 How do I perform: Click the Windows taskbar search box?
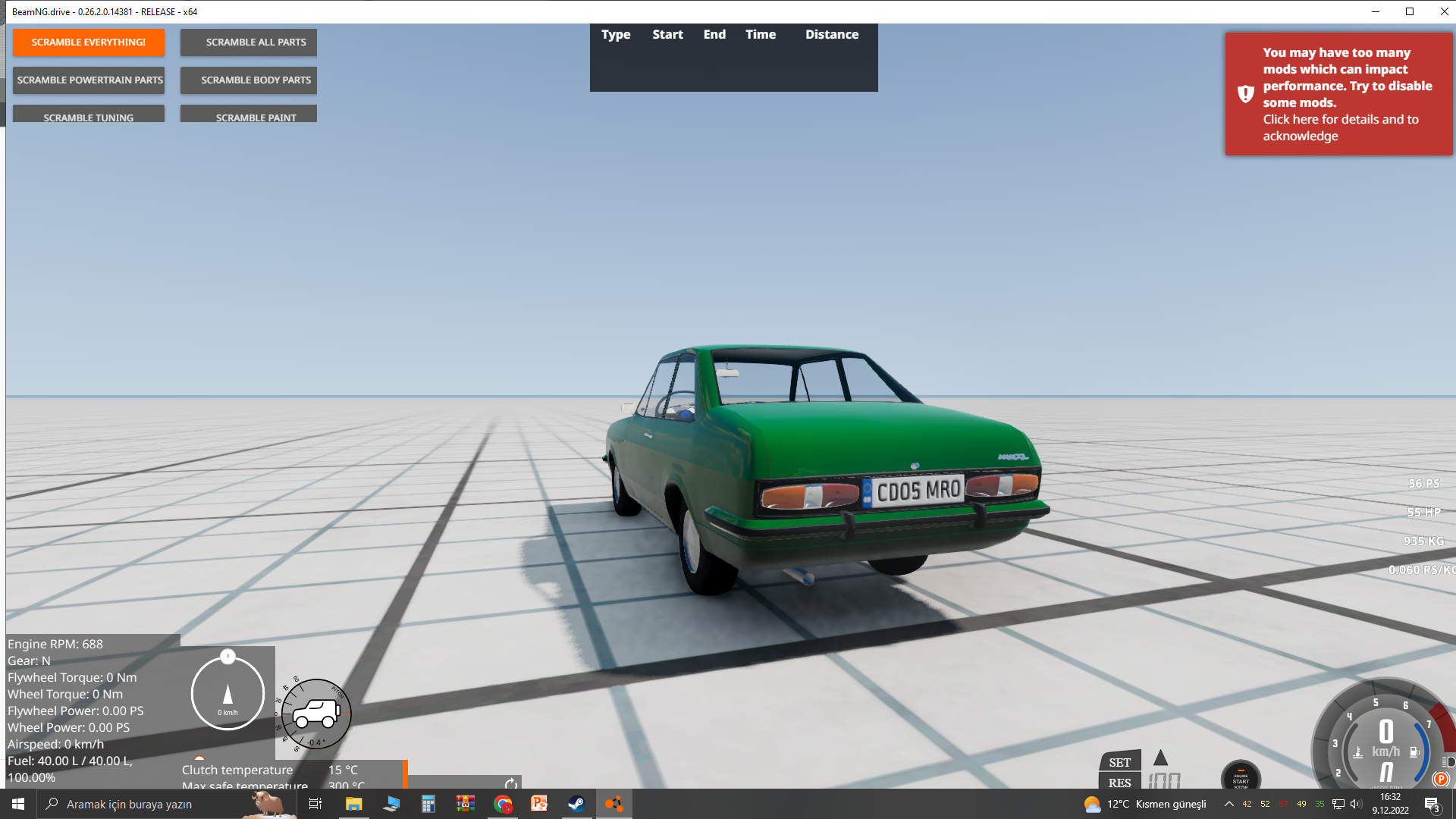168,804
